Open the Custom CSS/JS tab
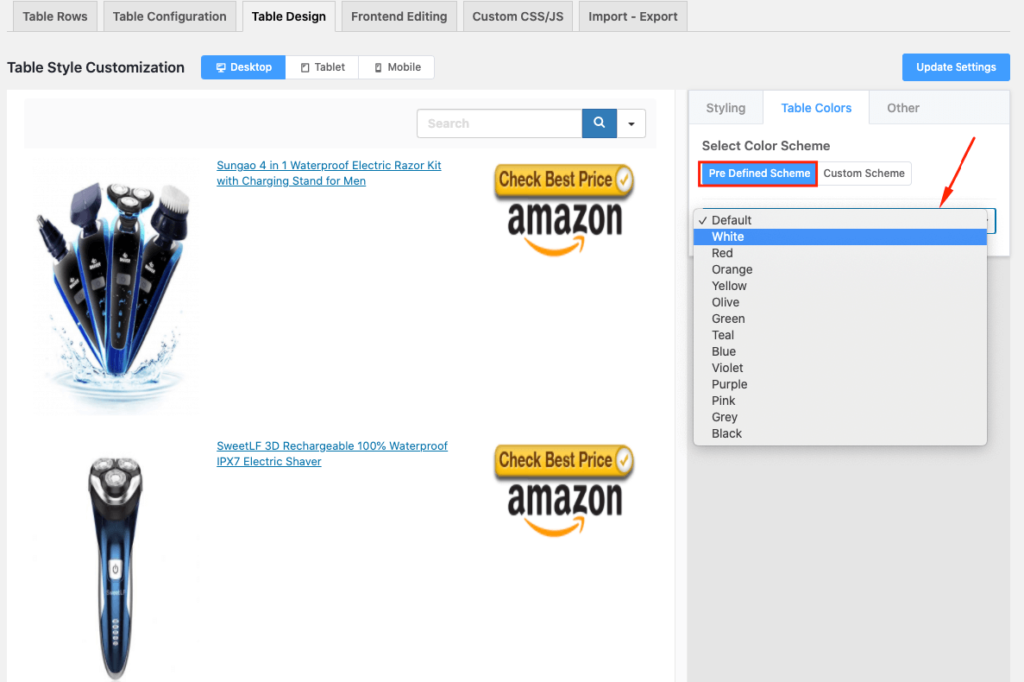Screen dimensions: 1024x682 [517, 16]
